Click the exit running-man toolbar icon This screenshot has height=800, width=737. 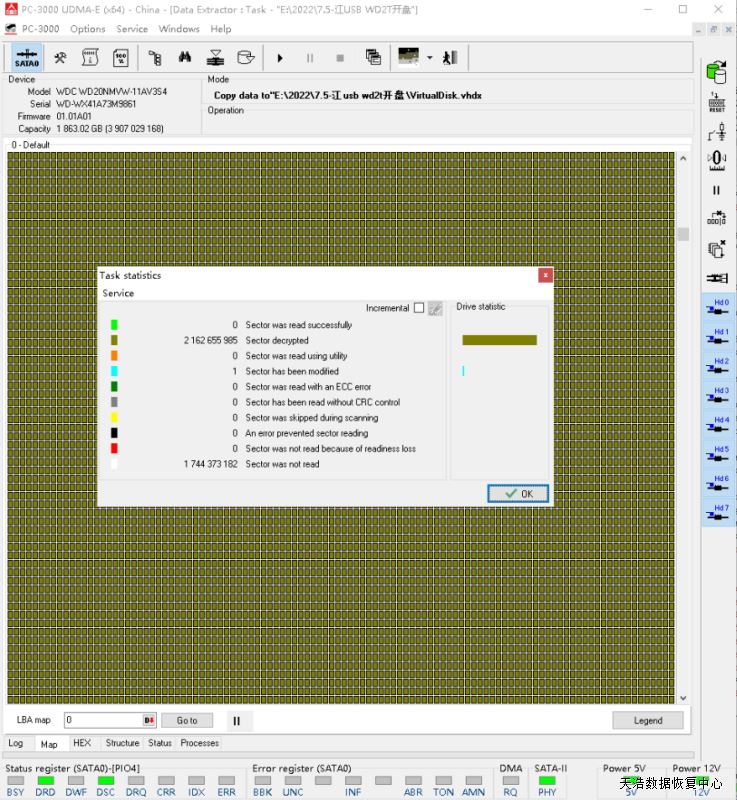(x=450, y=58)
